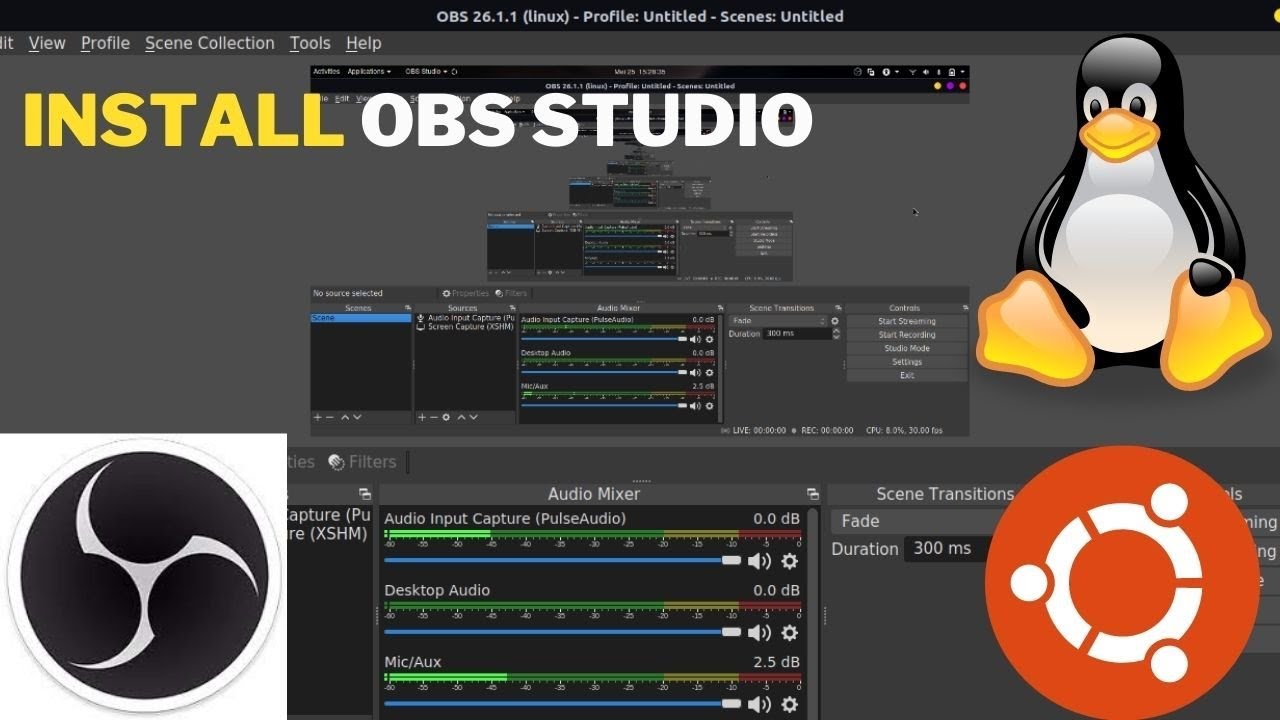This screenshot has height=720, width=1280.
Task: Mute Desktop Audio in the previewed Audio Mixer
Action: coord(695,373)
